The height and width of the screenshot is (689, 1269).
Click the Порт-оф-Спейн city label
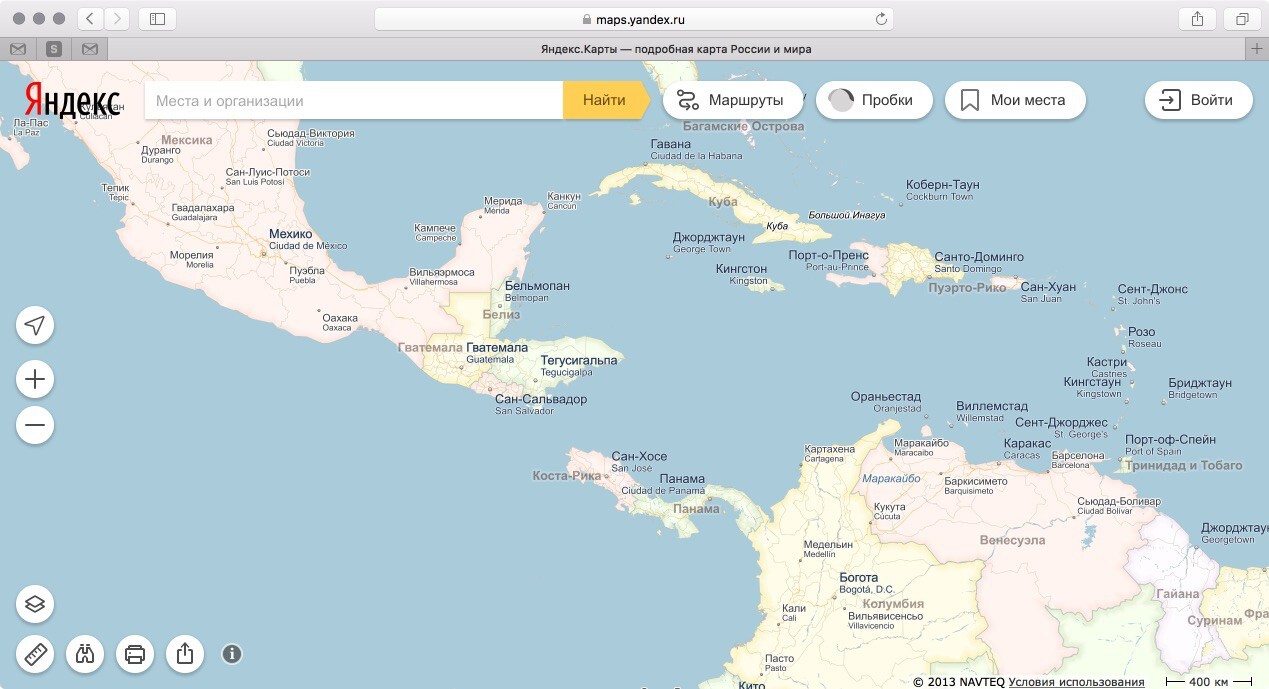[x=1170, y=439]
